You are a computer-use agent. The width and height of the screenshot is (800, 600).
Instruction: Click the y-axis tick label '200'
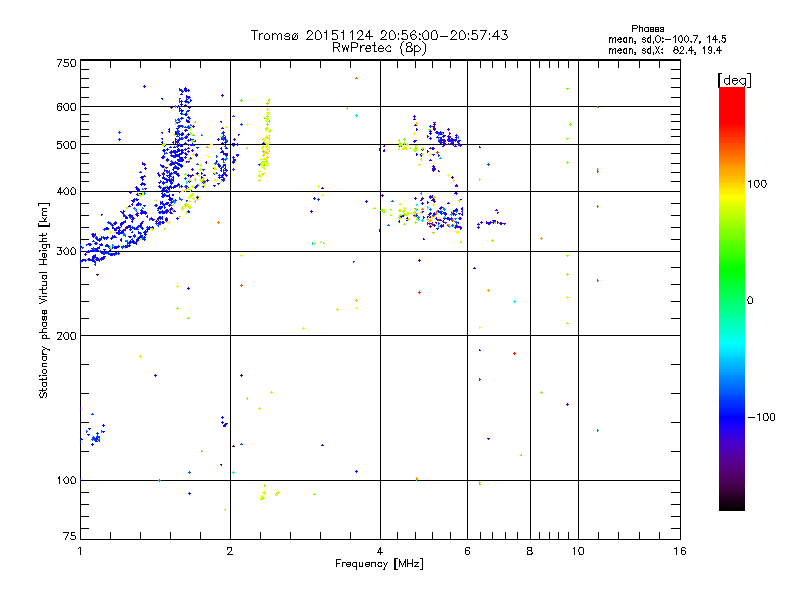pyautogui.click(x=66, y=336)
